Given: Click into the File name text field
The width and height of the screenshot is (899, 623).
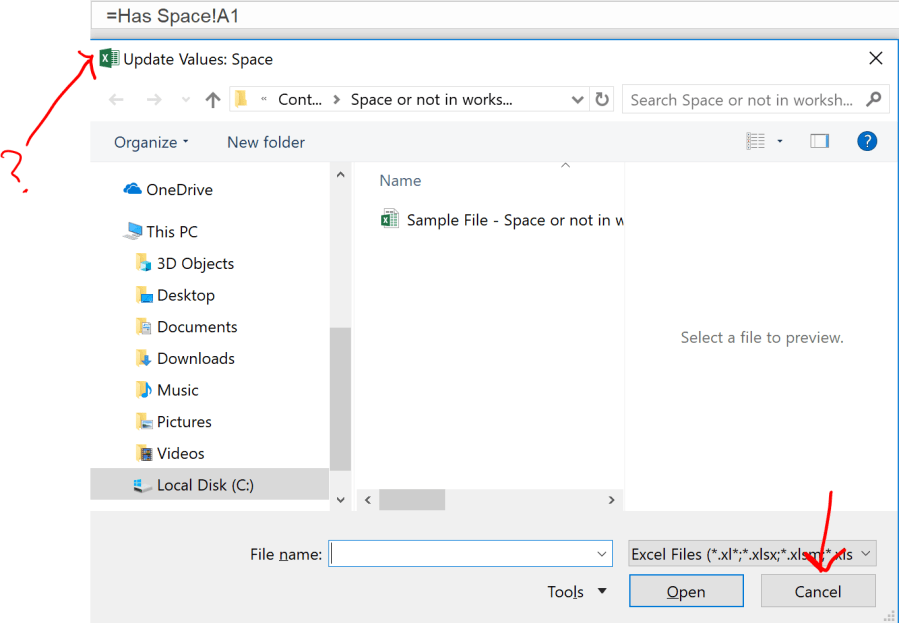Looking at the screenshot, I should click(x=460, y=553).
